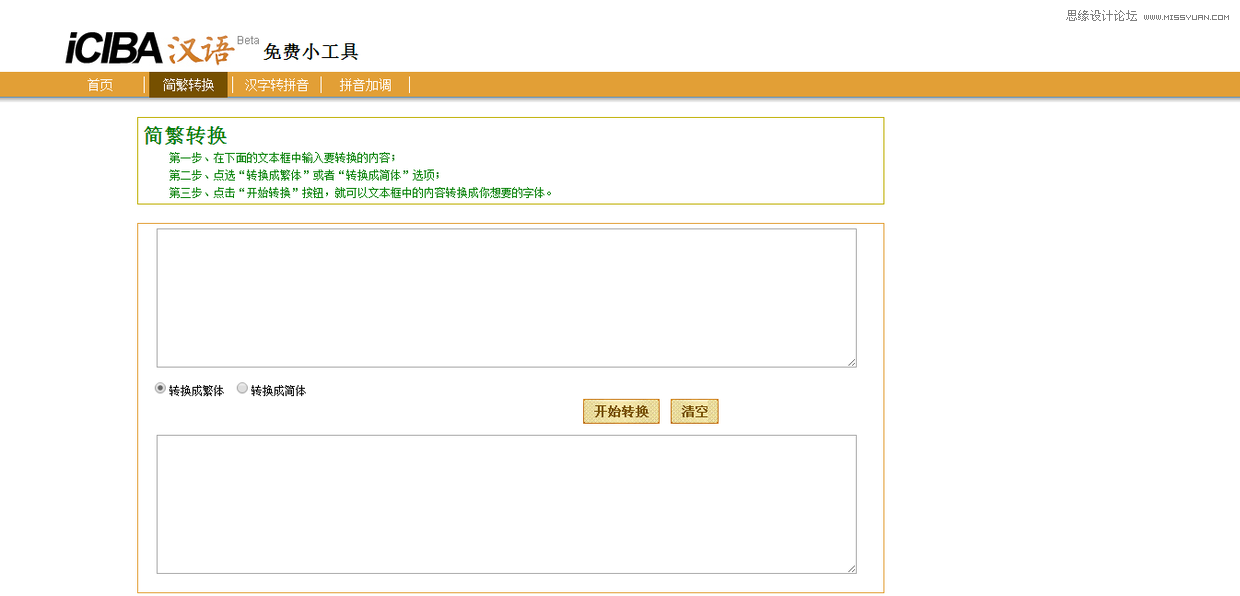The width and height of the screenshot is (1240, 596).
Task: Open the 拼音加调 tab
Action: tap(365, 85)
